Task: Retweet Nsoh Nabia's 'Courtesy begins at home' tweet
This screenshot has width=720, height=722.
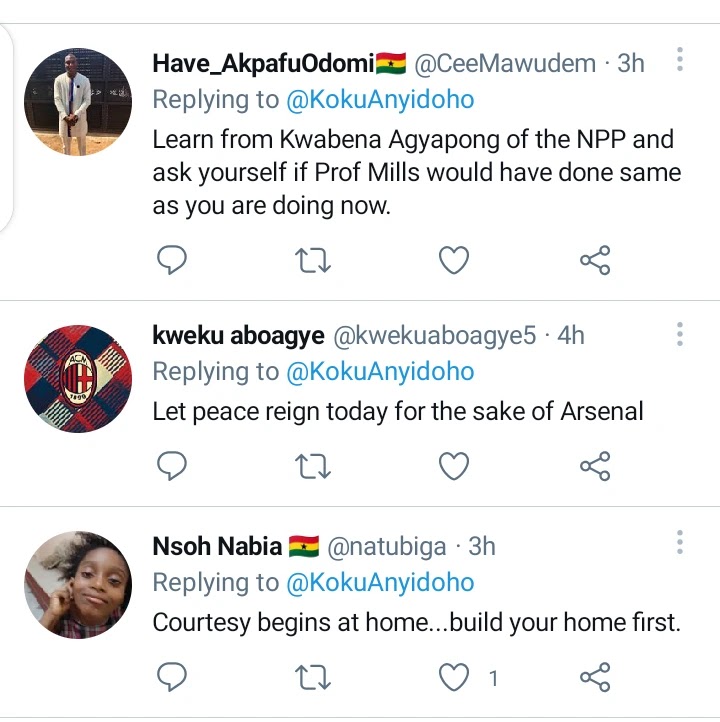Action: click(314, 678)
